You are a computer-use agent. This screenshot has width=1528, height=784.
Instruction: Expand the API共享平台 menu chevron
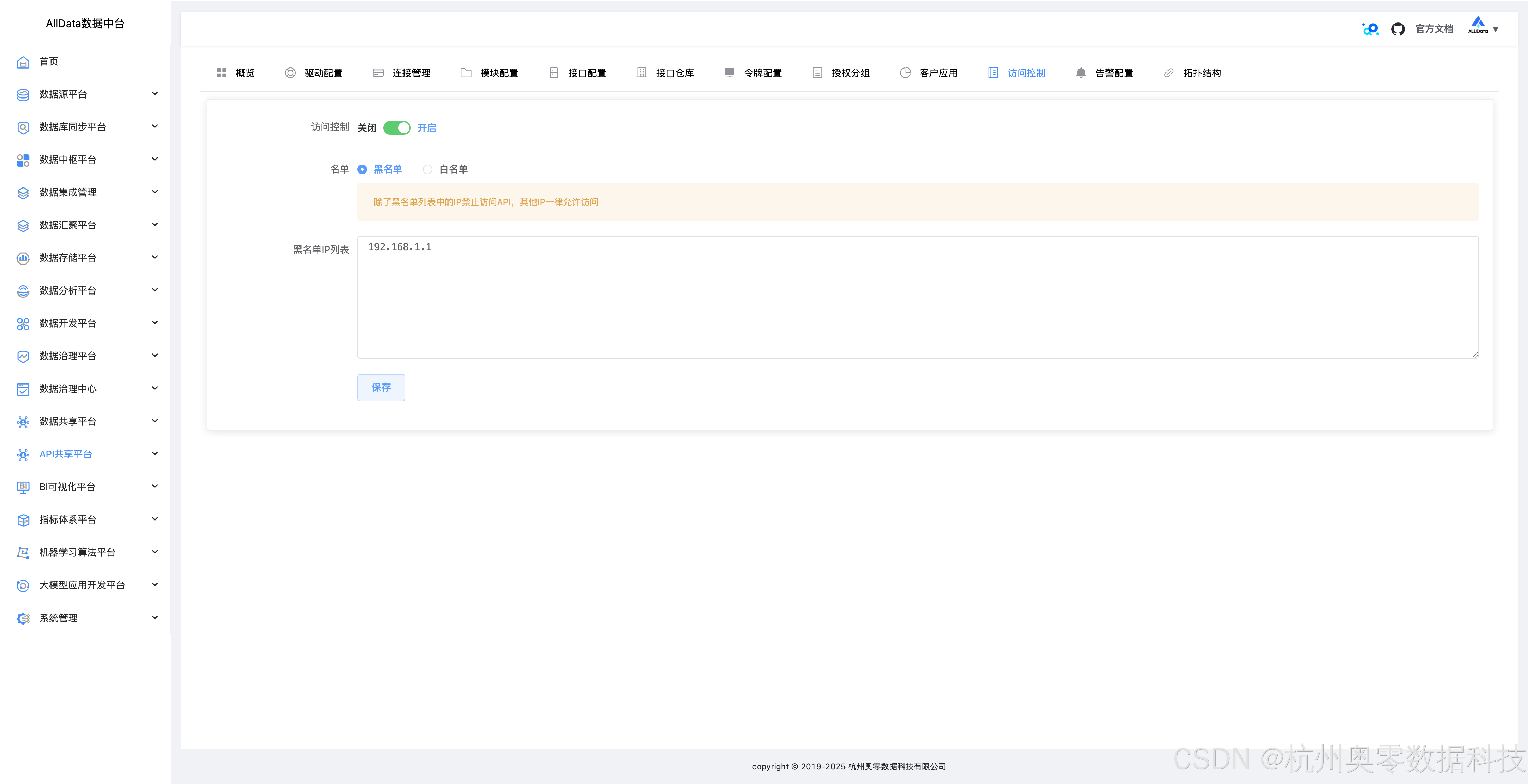click(x=155, y=454)
